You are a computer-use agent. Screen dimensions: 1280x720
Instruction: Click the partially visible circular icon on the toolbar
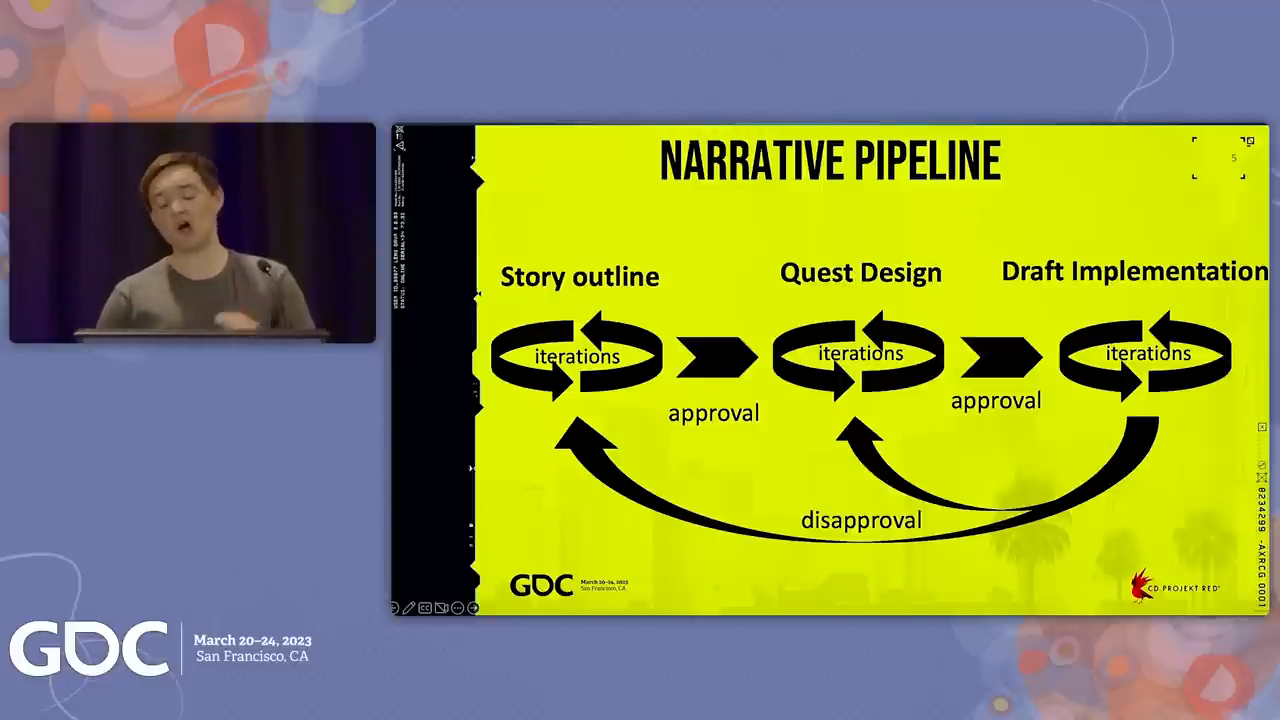[396, 607]
